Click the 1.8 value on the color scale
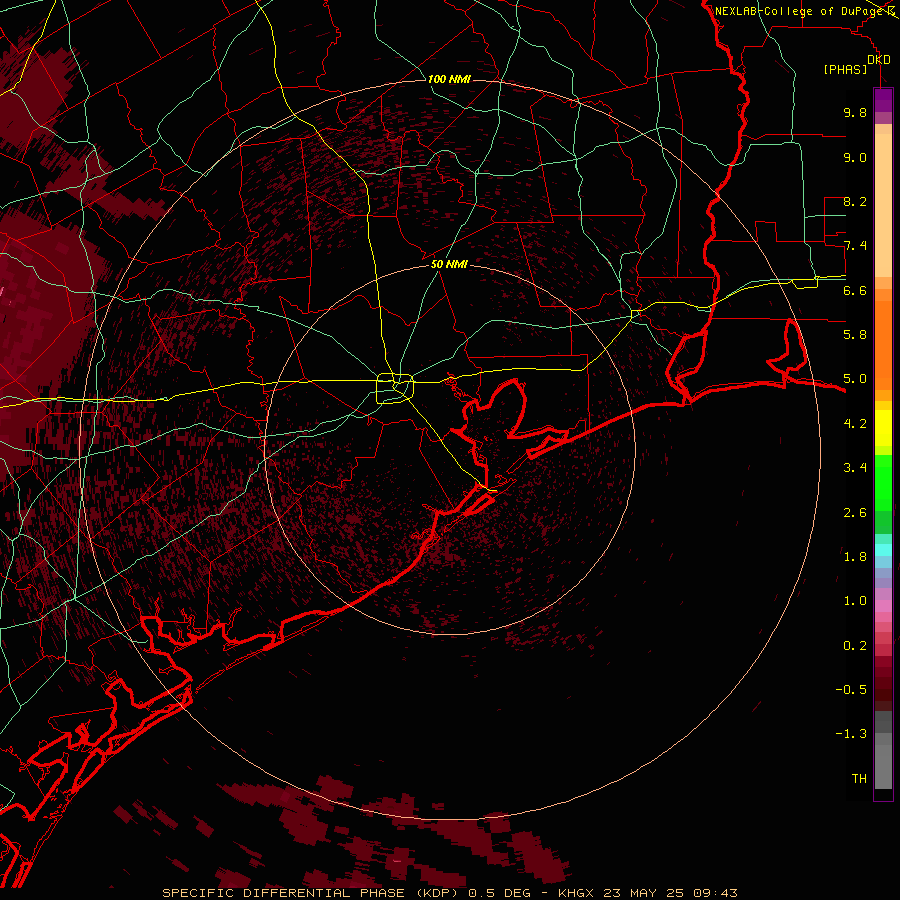This screenshot has height=900, width=900. (855, 557)
